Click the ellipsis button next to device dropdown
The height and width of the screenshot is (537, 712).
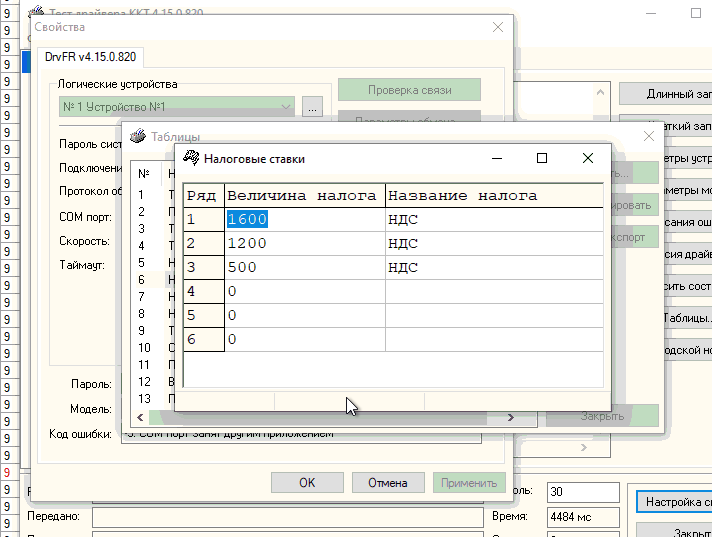(x=312, y=107)
